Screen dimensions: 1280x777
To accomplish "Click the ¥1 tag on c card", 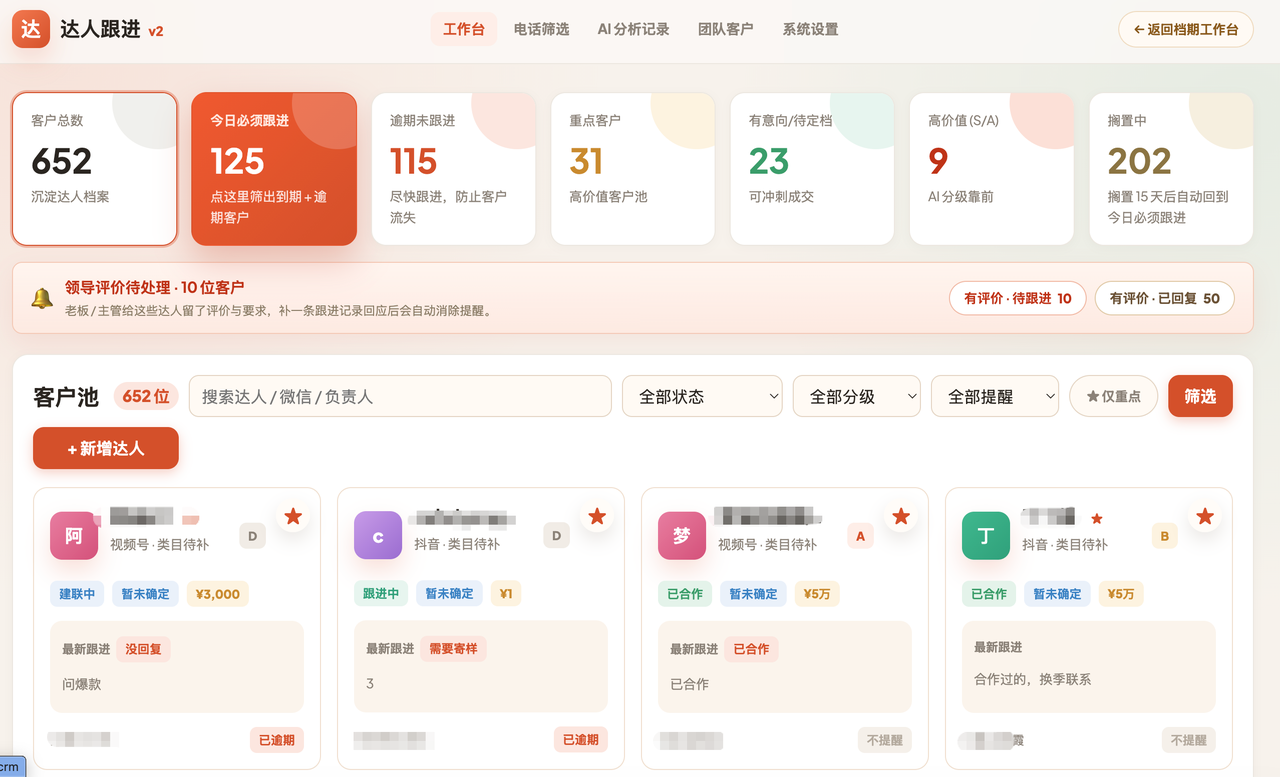I will point(506,593).
